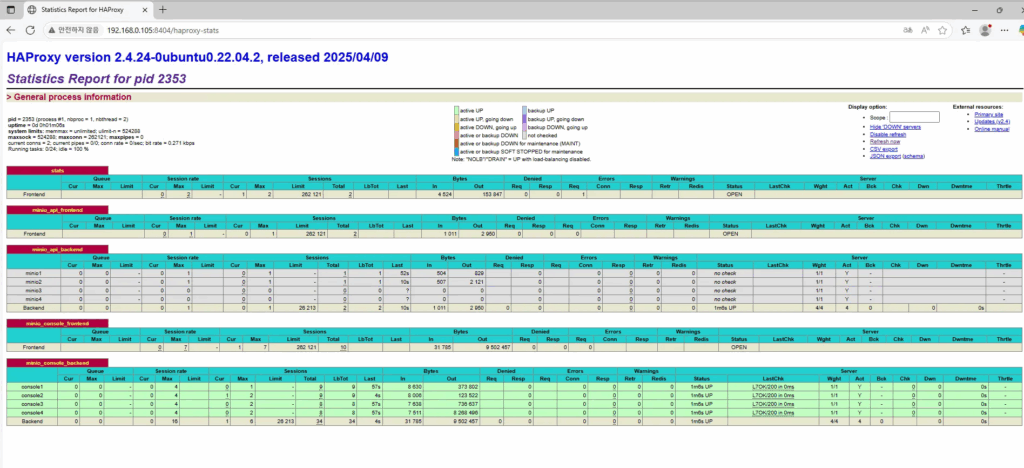Click into the Scope text field
Viewport: 1024px width, 468px height.
[x=914, y=117]
